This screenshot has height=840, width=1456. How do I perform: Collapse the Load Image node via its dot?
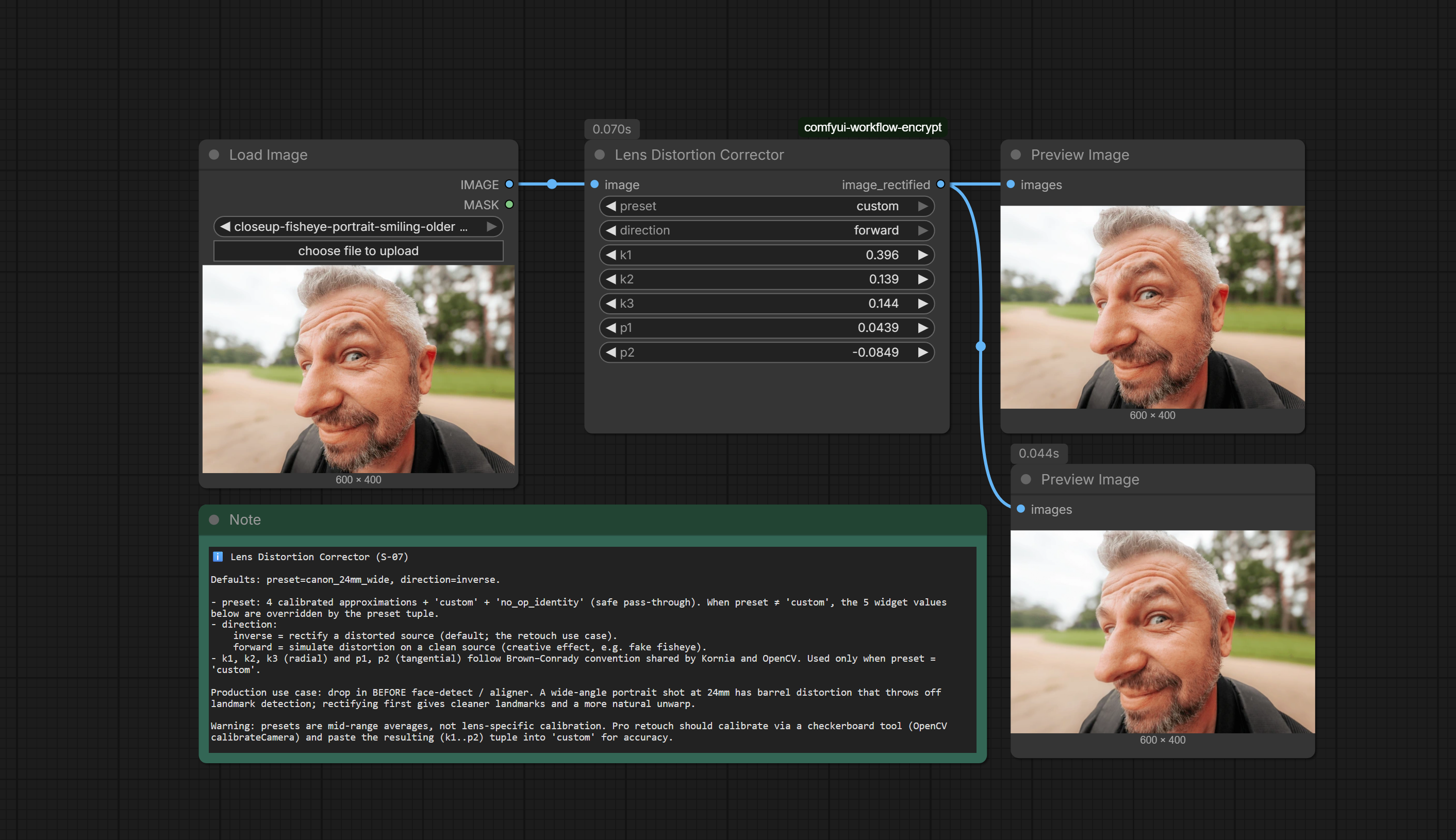214,155
